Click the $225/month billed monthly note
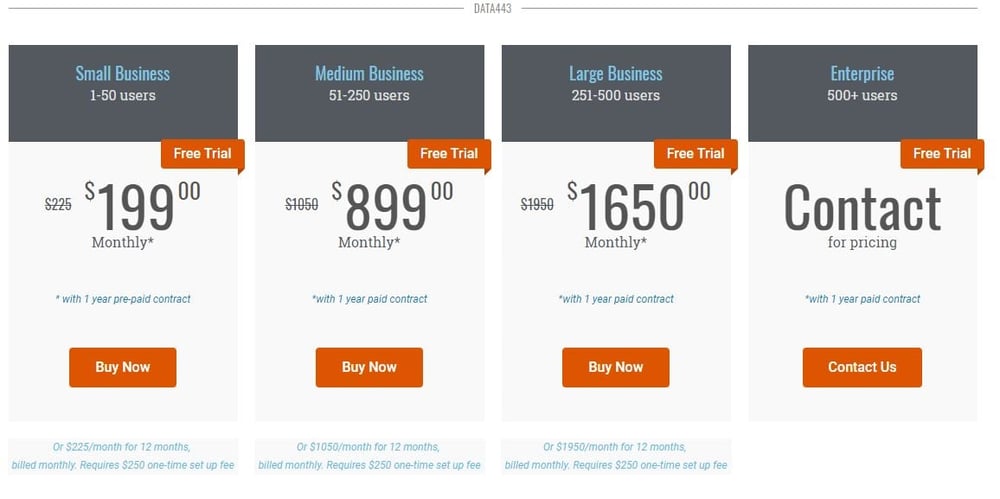 123,456
